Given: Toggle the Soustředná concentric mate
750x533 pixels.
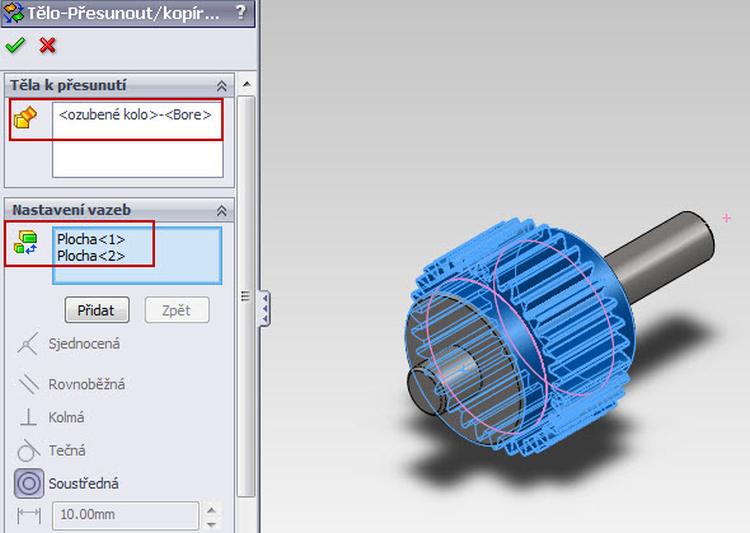Looking at the screenshot, I should point(29,483).
